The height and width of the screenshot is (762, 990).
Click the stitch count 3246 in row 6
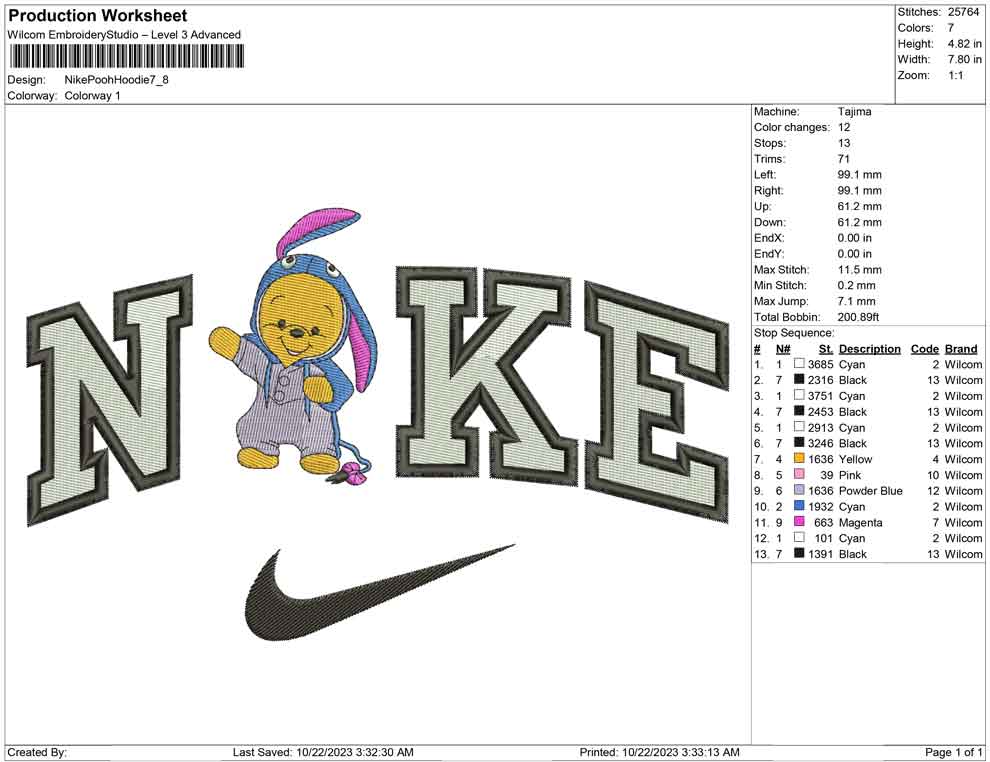point(821,443)
